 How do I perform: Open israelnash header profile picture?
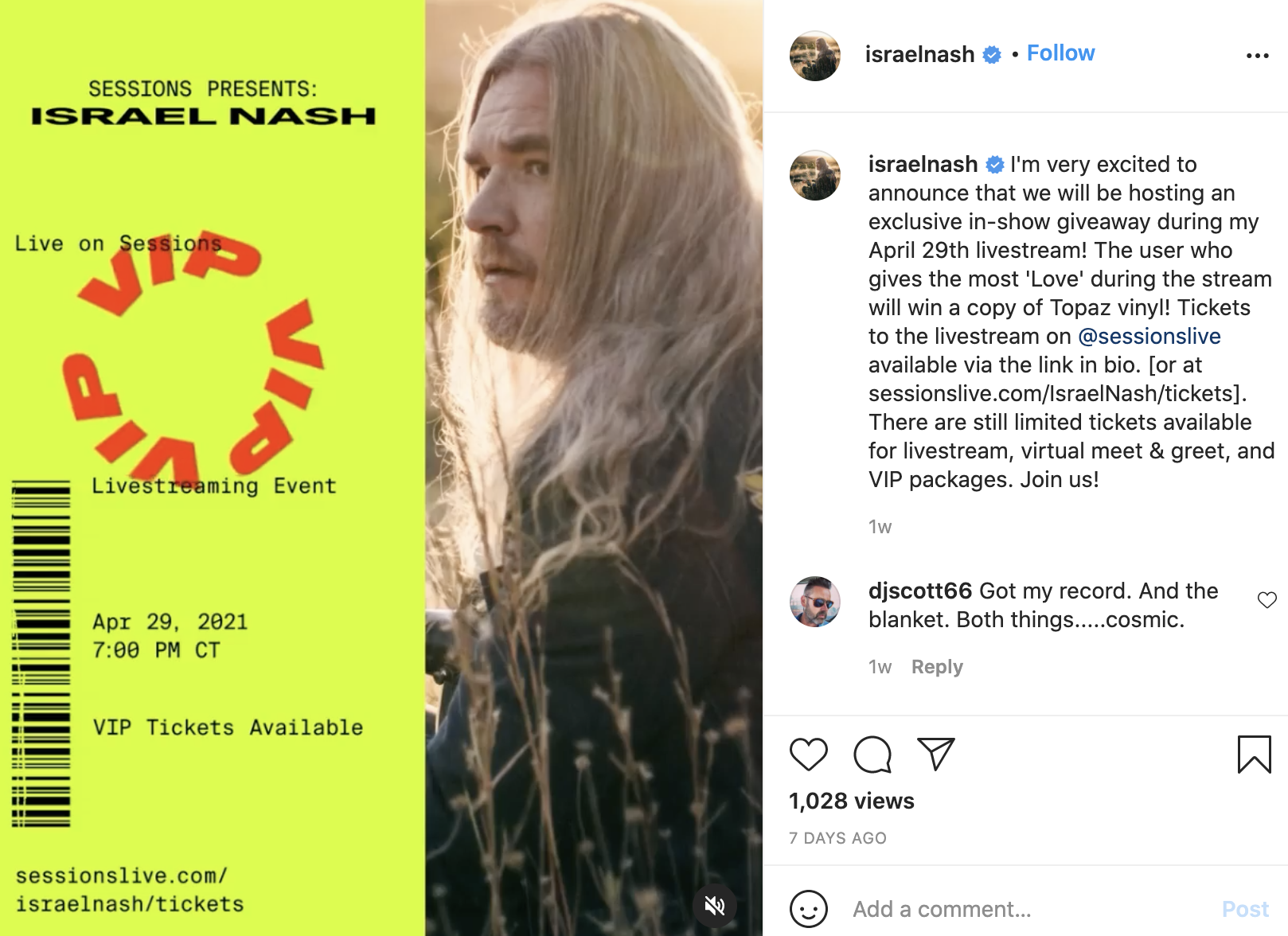[814, 56]
